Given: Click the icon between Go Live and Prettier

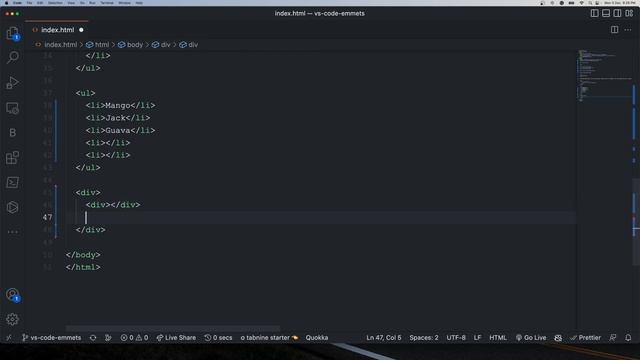Looking at the screenshot, I should point(558,338).
